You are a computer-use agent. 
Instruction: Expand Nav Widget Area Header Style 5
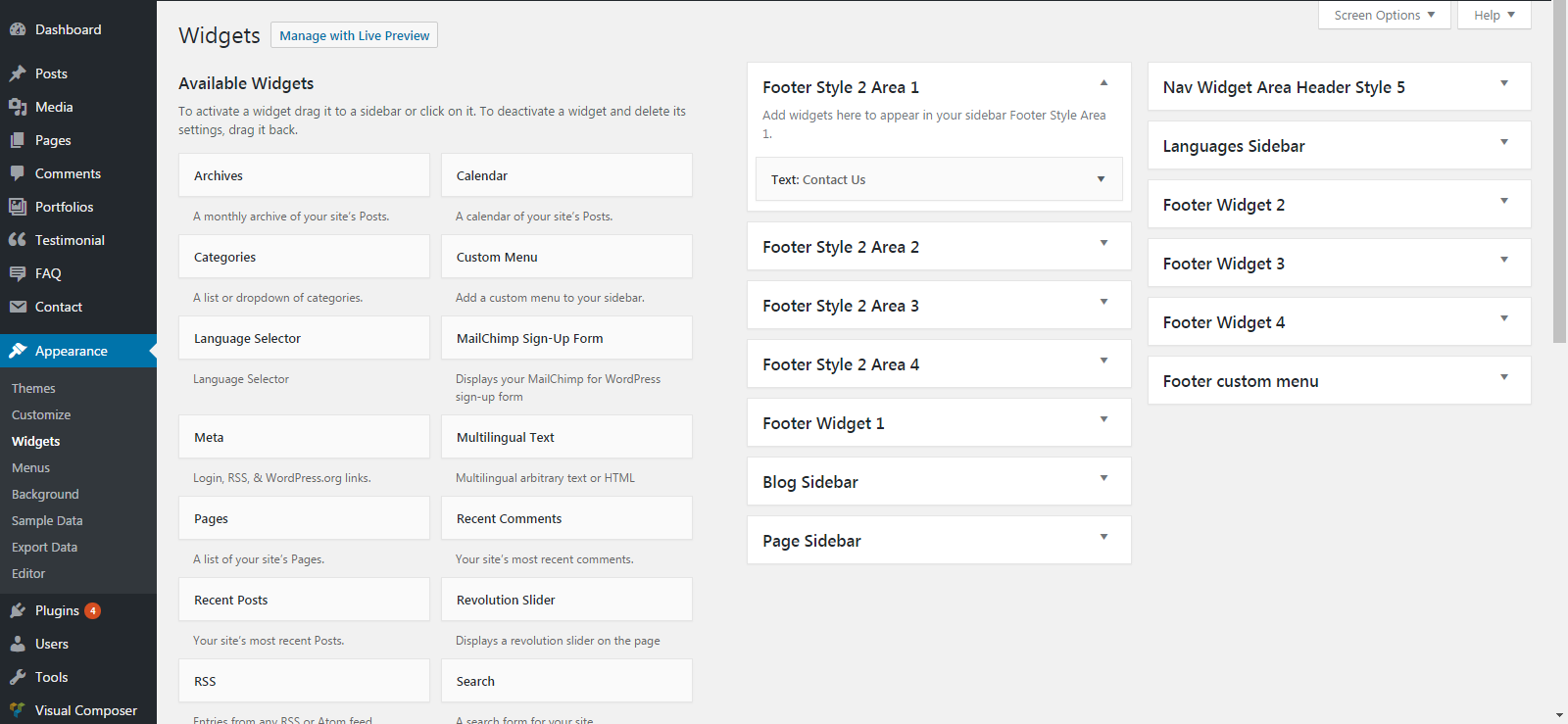click(x=1503, y=84)
